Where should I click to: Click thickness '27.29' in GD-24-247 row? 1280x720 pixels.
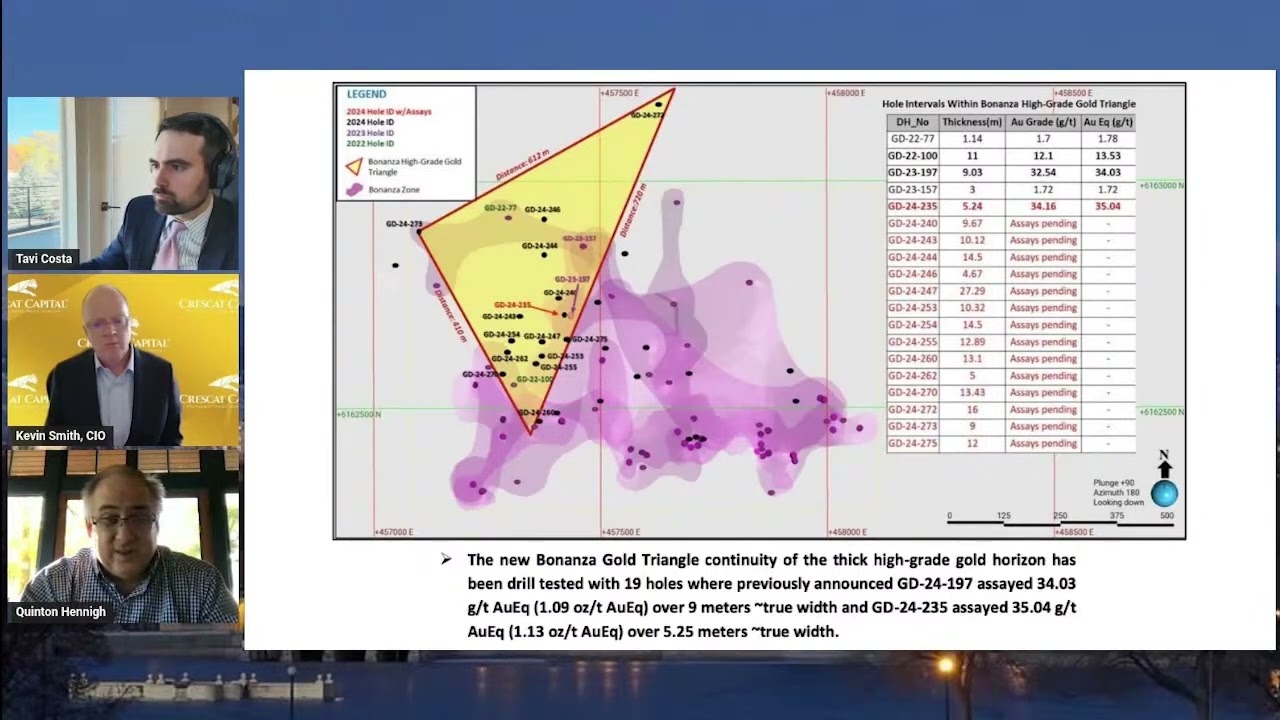coord(972,291)
